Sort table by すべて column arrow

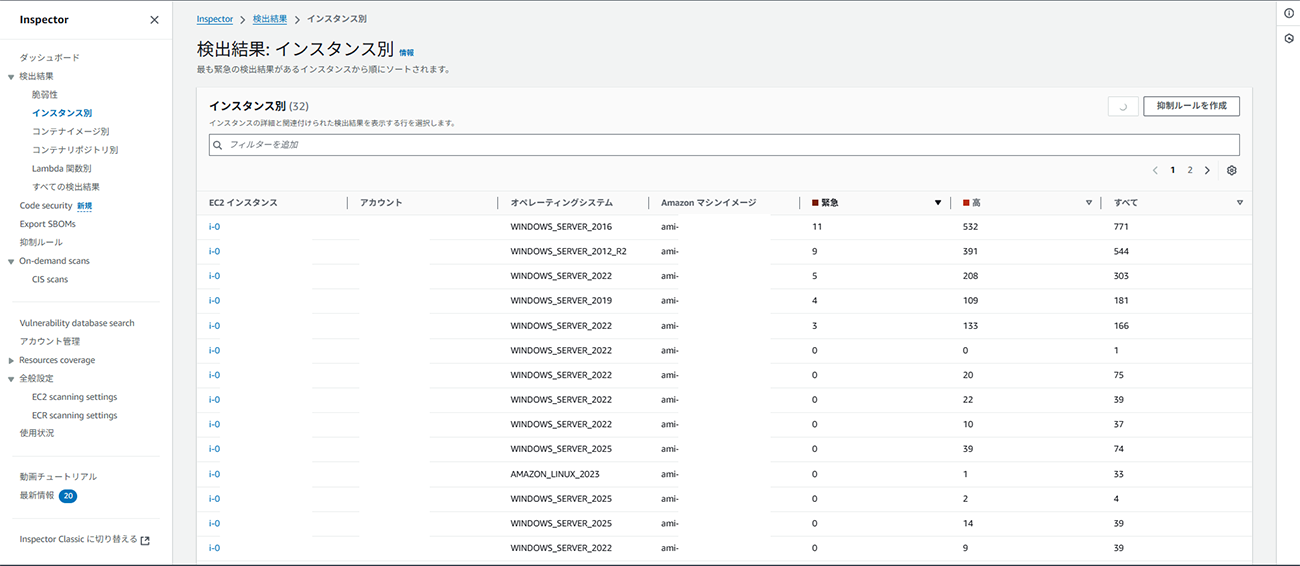(x=1240, y=203)
